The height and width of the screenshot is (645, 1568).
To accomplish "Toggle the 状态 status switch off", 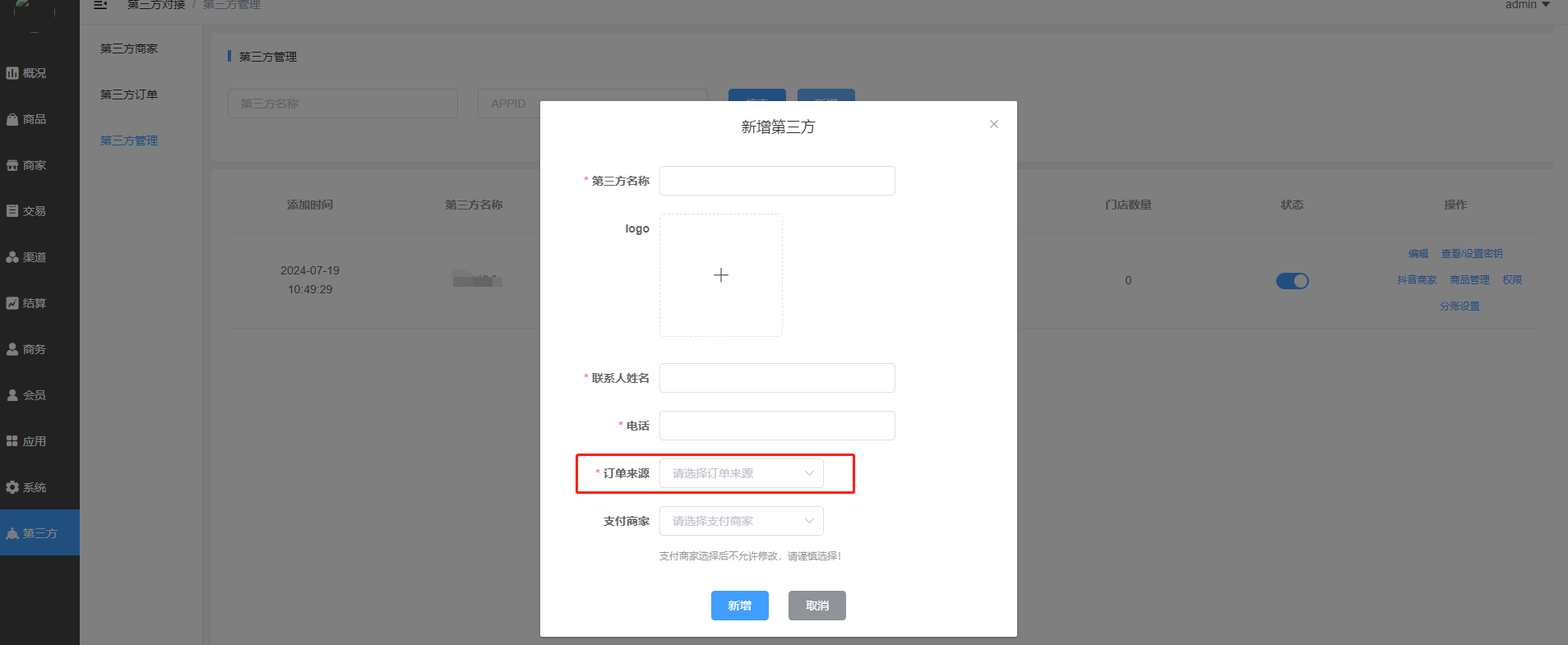I will [1292, 281].
